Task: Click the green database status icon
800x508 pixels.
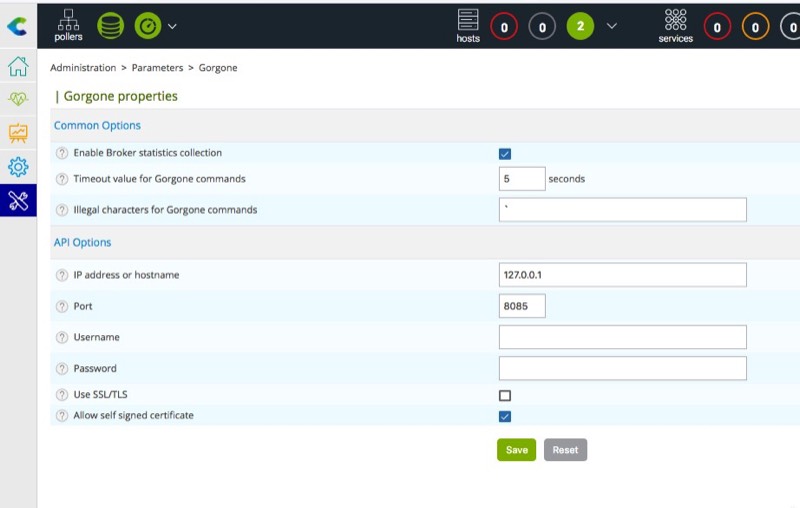Action: coord(111,26)
